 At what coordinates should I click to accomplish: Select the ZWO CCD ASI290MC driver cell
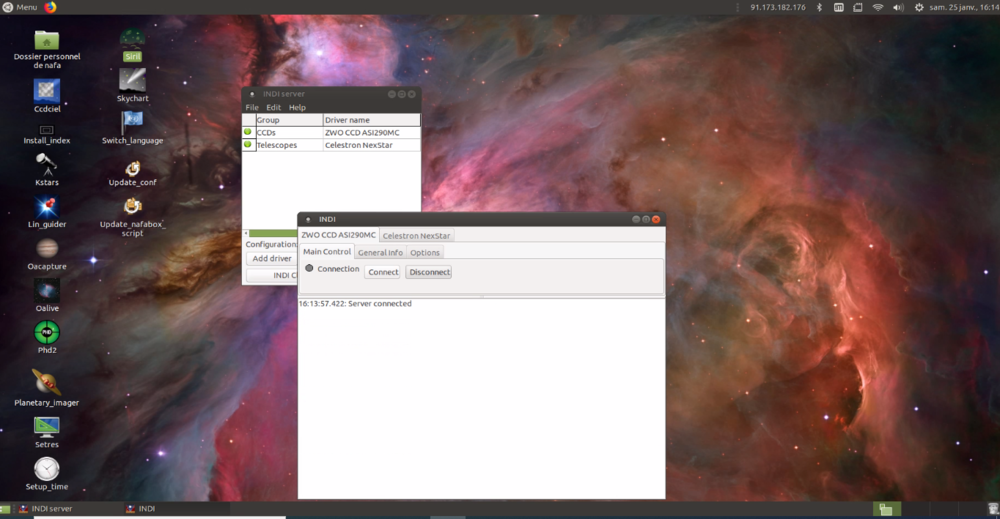[371, 133]
